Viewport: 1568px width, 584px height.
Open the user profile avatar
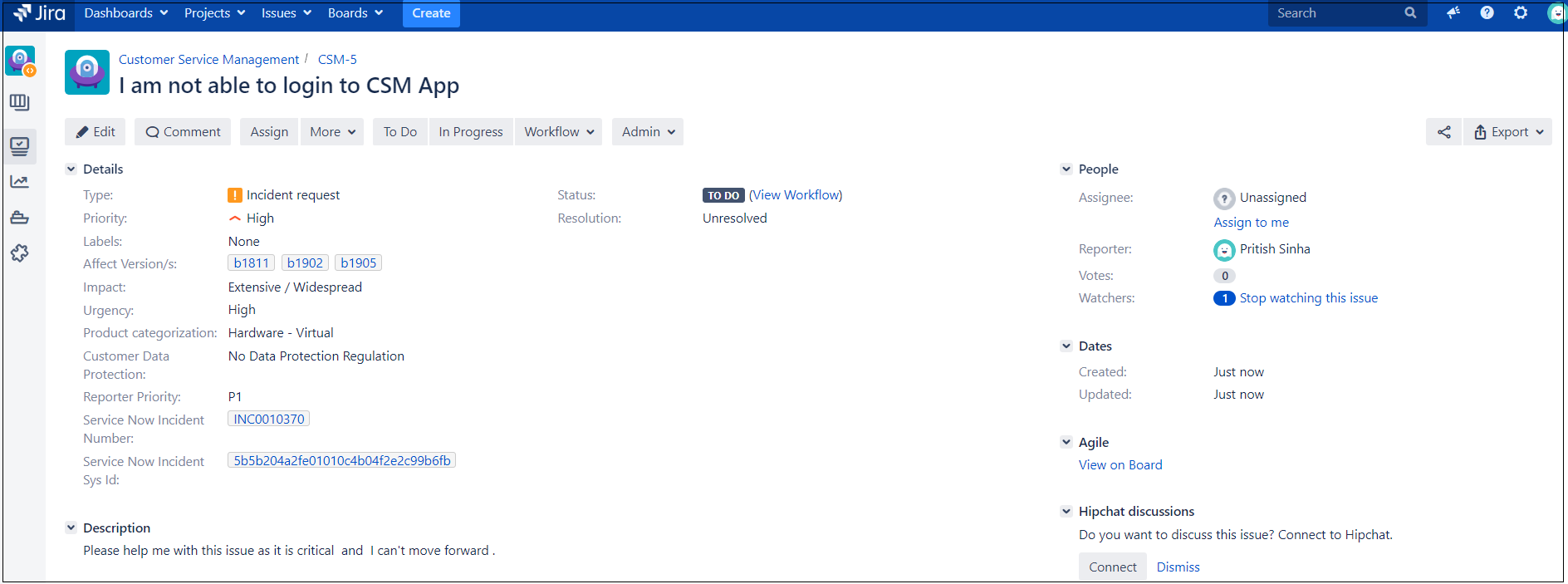[1556, 12]
